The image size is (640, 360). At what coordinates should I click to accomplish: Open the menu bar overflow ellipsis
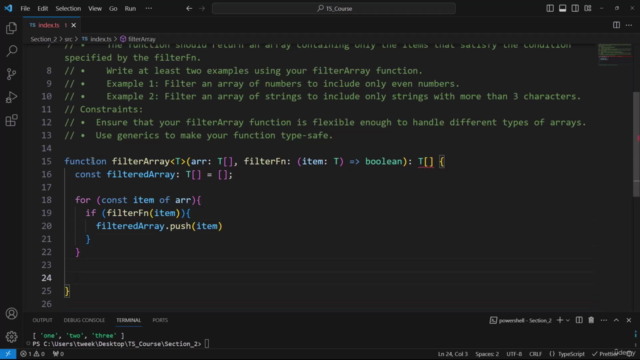pyautogui.click(x=149, y=8)
